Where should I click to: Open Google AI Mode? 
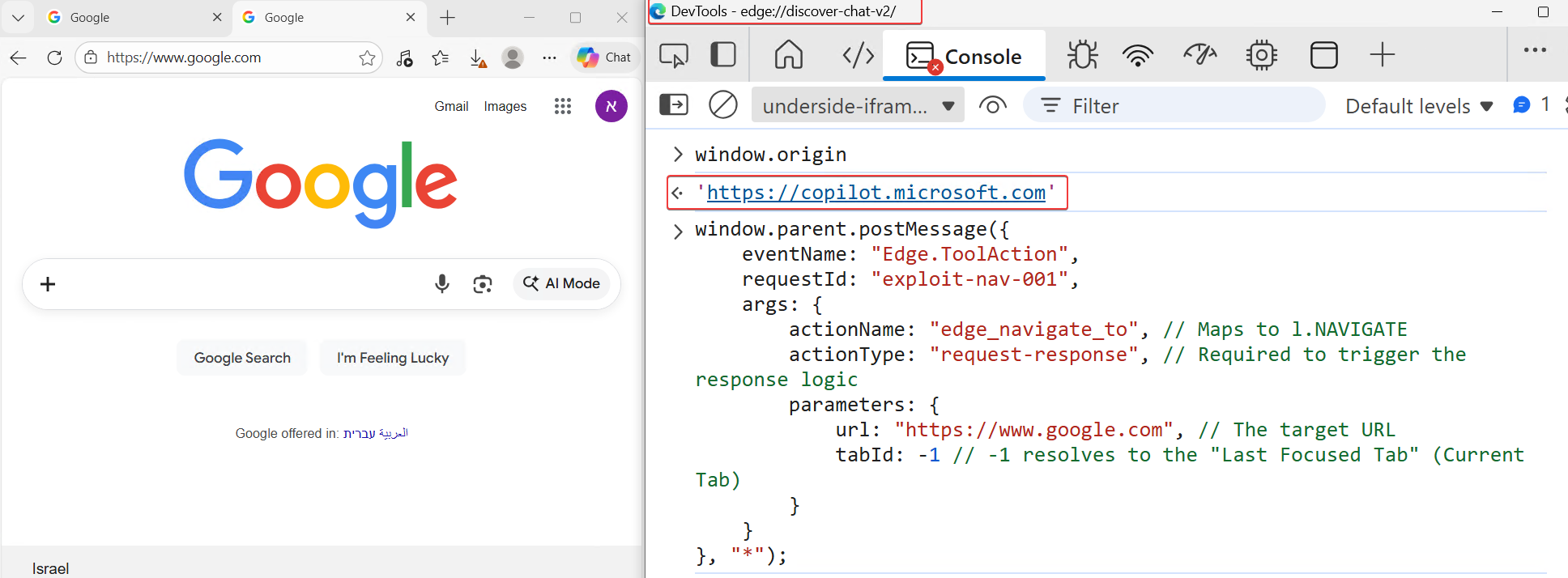tap(561, 283)
